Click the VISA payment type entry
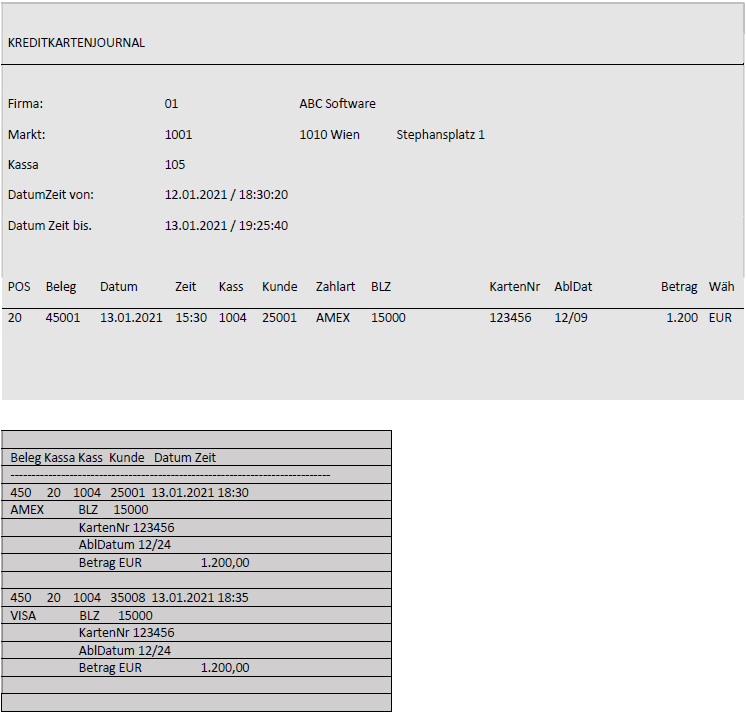The height and width of the screenshot is (713, 746). [x=23, y=616]
